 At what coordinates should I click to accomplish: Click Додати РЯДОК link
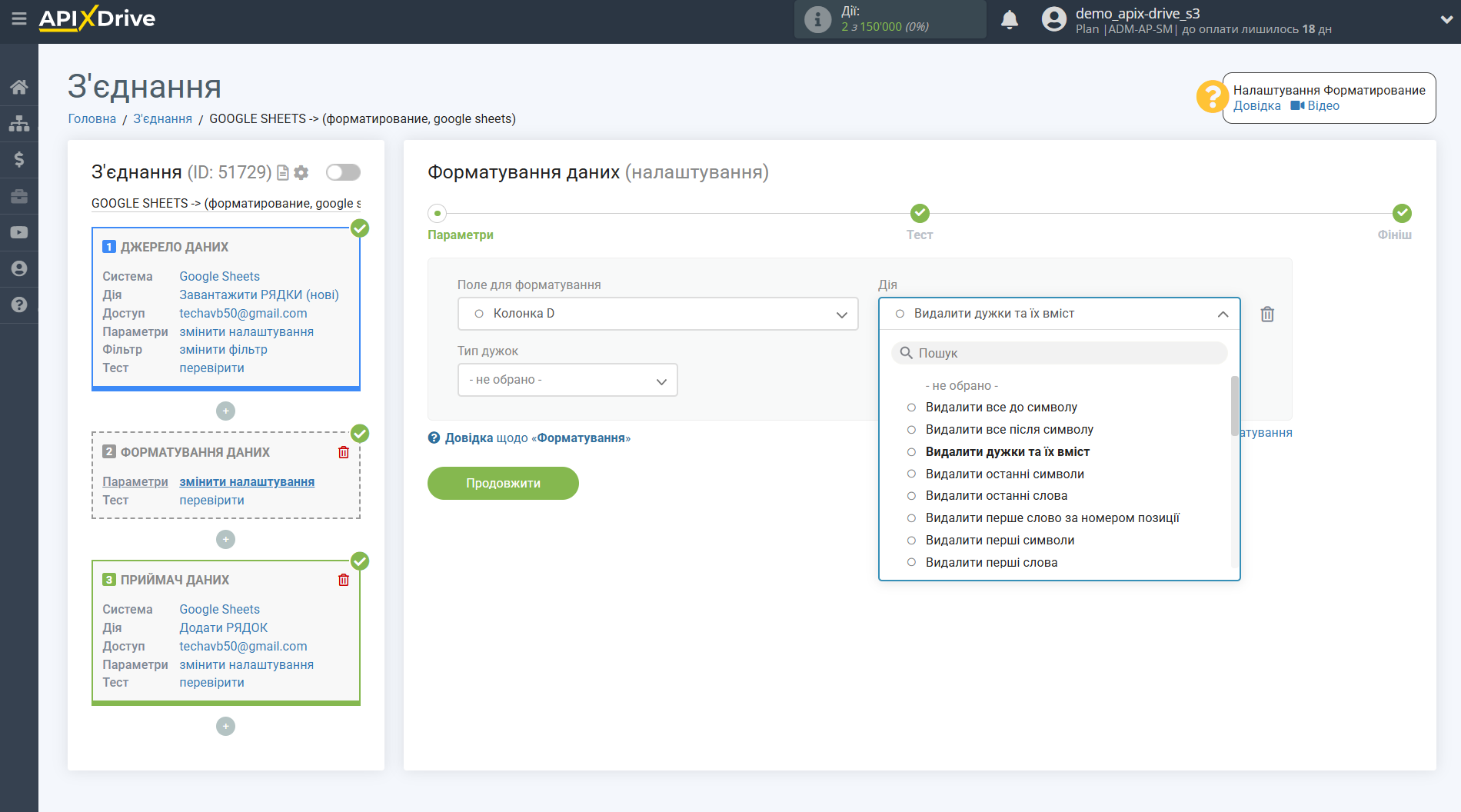click(x=223, y=628)
